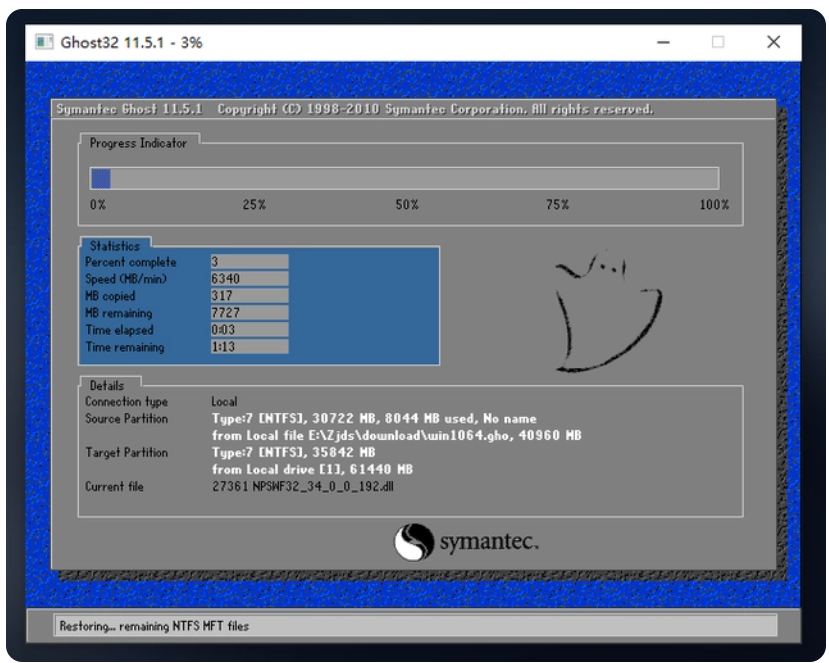Click the "Current file" label

click(x=114, y=486)
